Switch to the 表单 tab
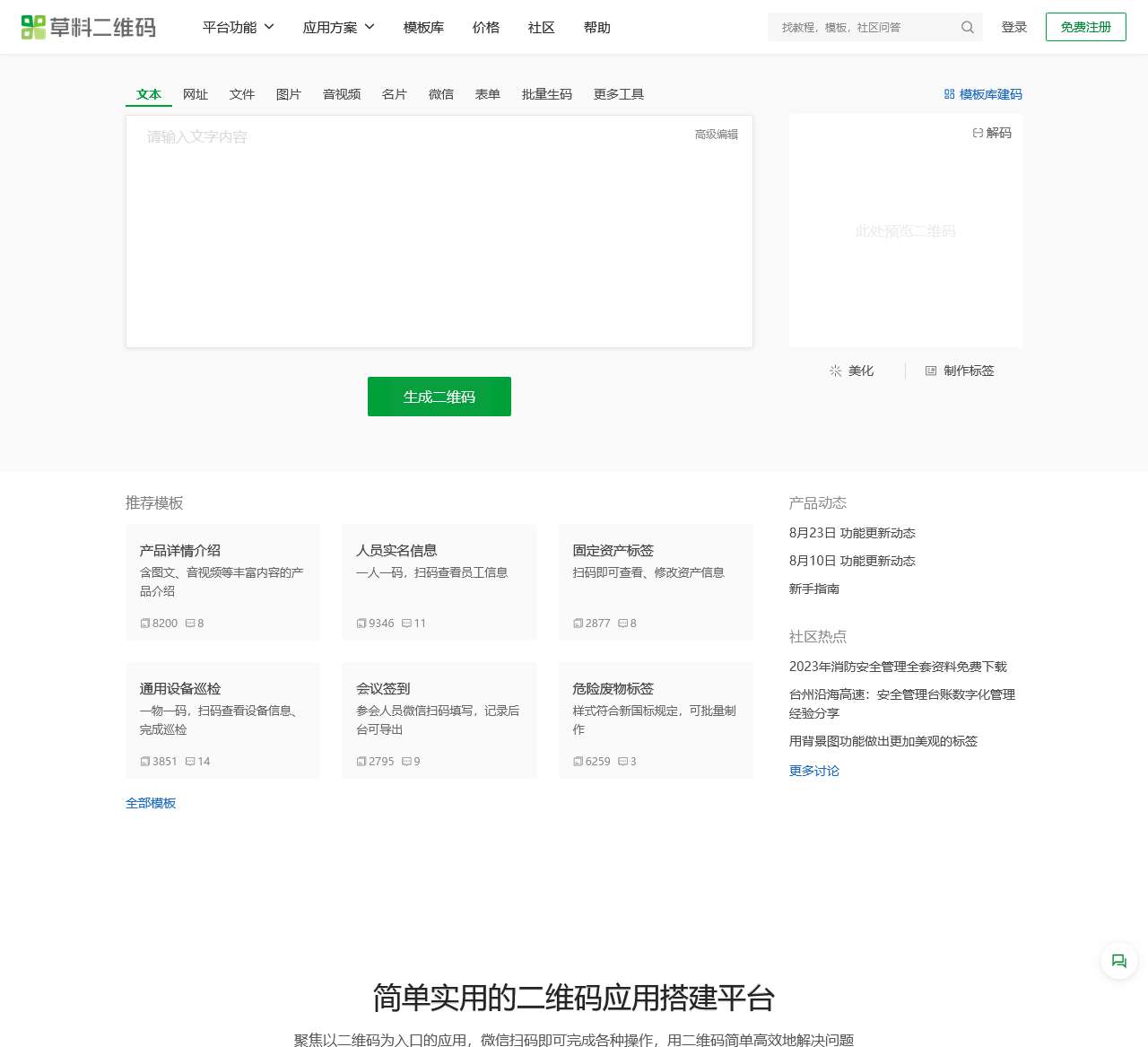Screen dimensions: 1148x1047 (488, 94)
